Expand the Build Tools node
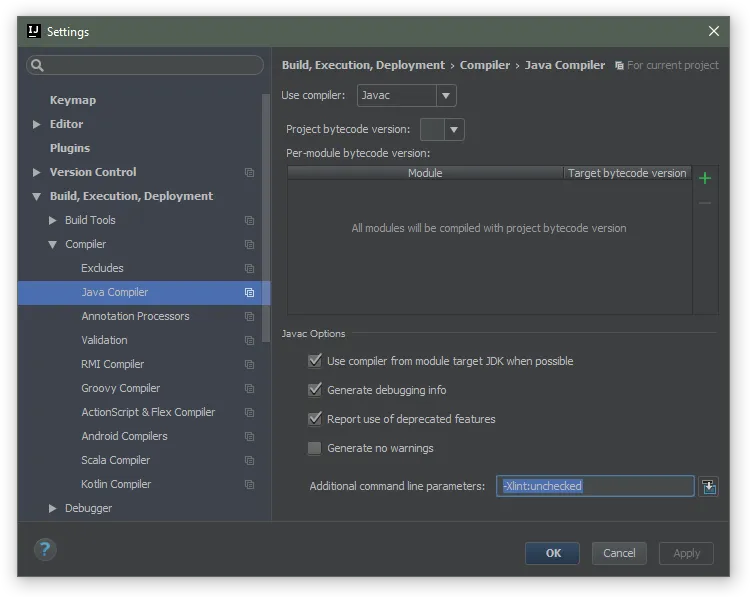 pyautogui.click(x=52, y=220)
